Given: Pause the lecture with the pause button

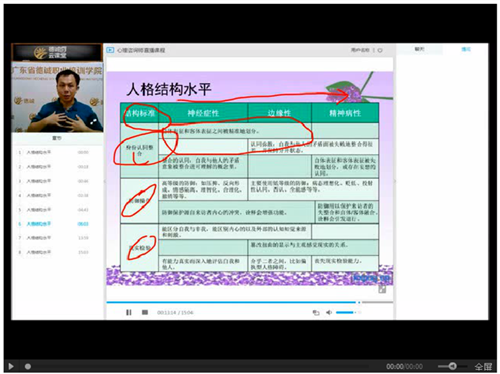Looking at the screenshot, I should point(129,312).
